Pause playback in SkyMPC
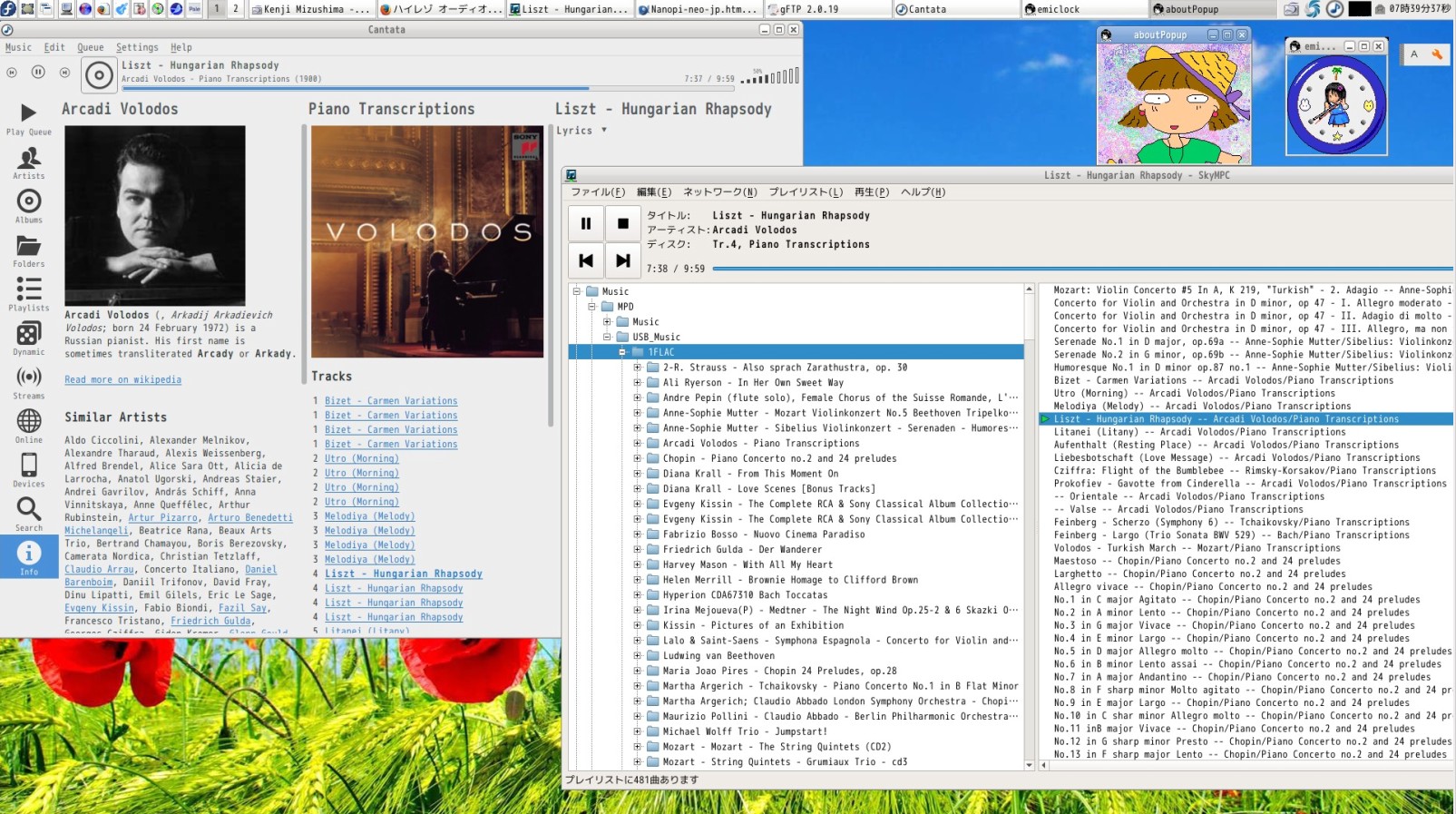Viewport: 1456px width, 814px height. tap(586, 223)
